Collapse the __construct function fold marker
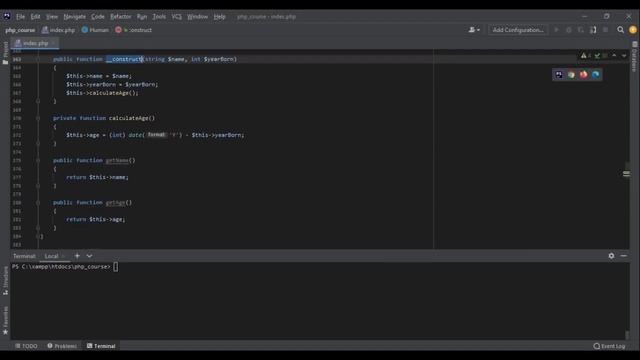 (x=38, y=59)
